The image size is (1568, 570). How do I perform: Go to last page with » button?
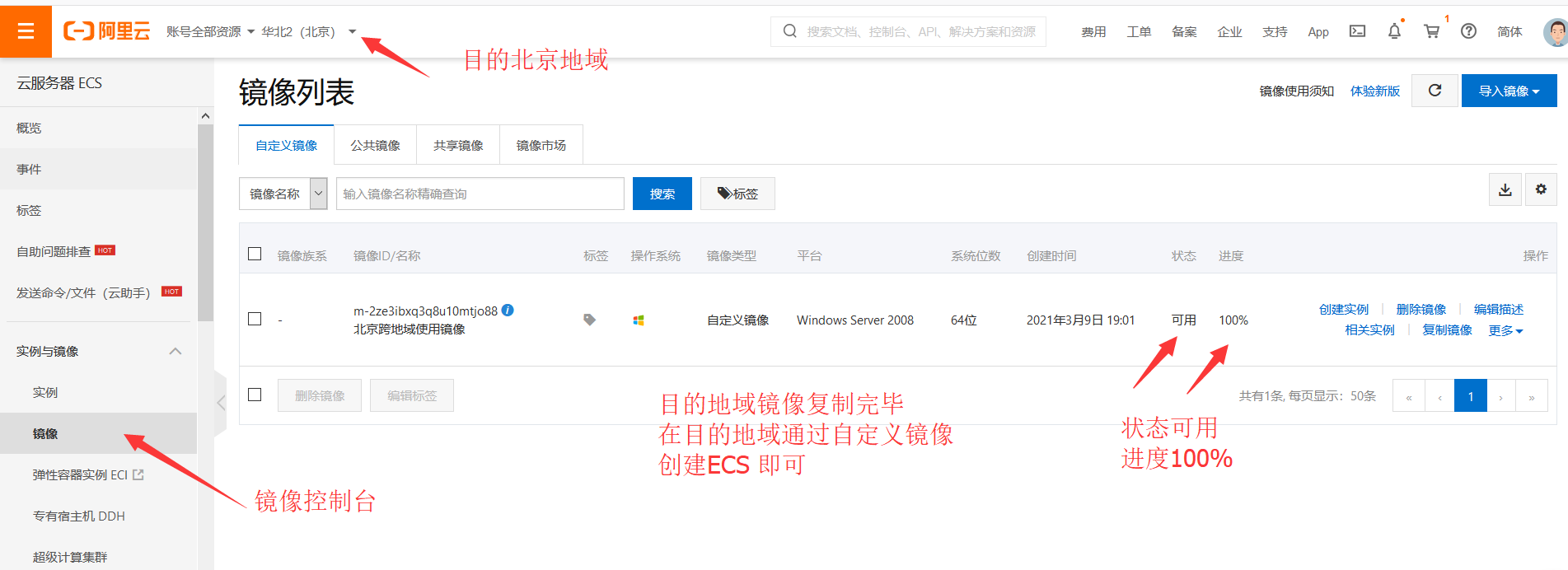coord(1532,396)
